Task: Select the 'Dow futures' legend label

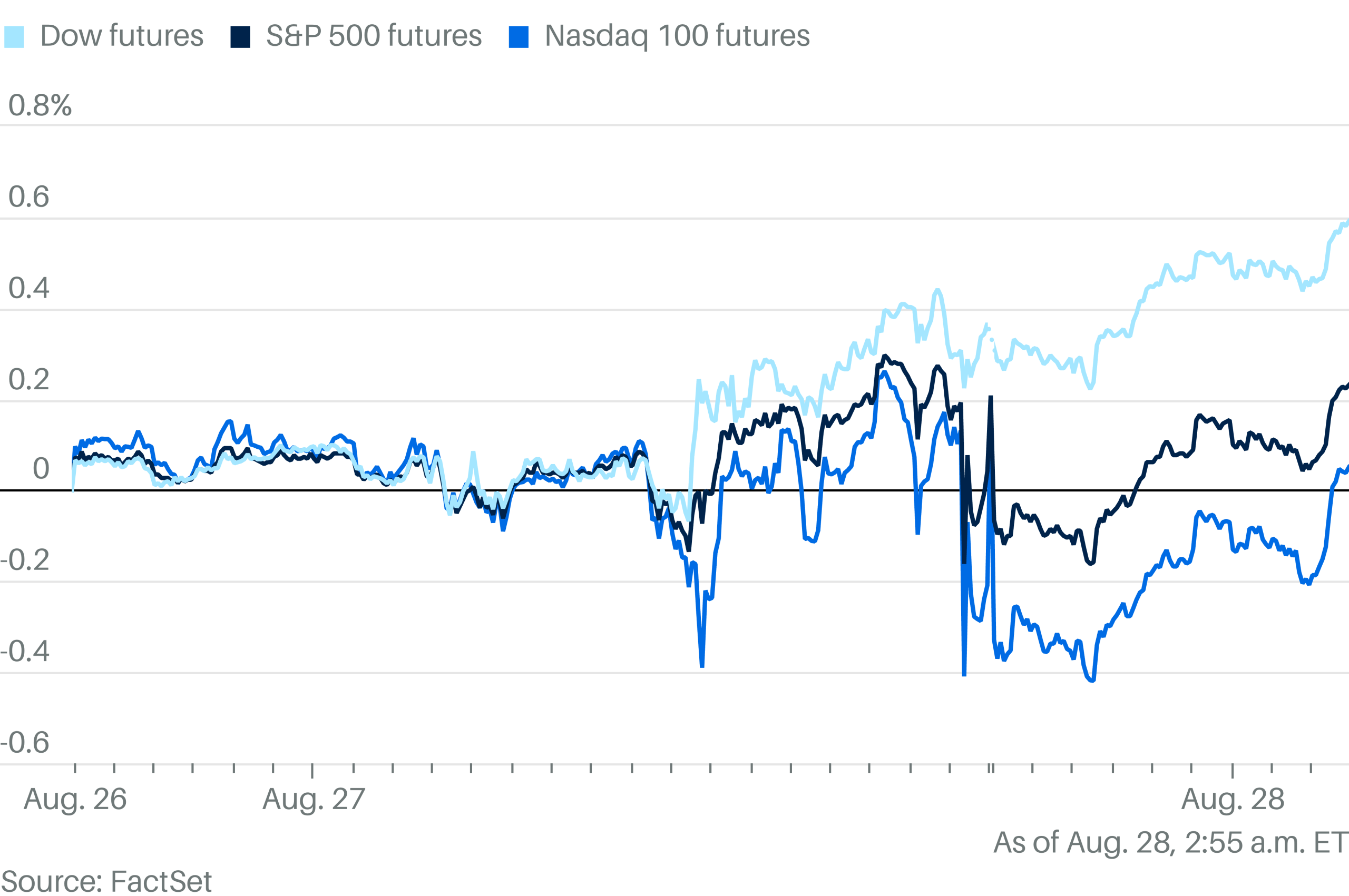Action: point(121,35)
